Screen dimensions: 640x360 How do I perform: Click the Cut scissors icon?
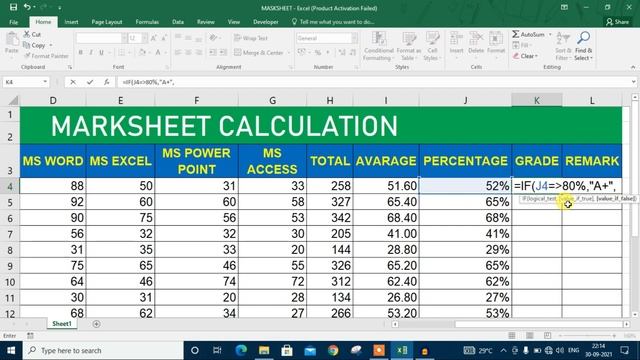click(27, 34)
